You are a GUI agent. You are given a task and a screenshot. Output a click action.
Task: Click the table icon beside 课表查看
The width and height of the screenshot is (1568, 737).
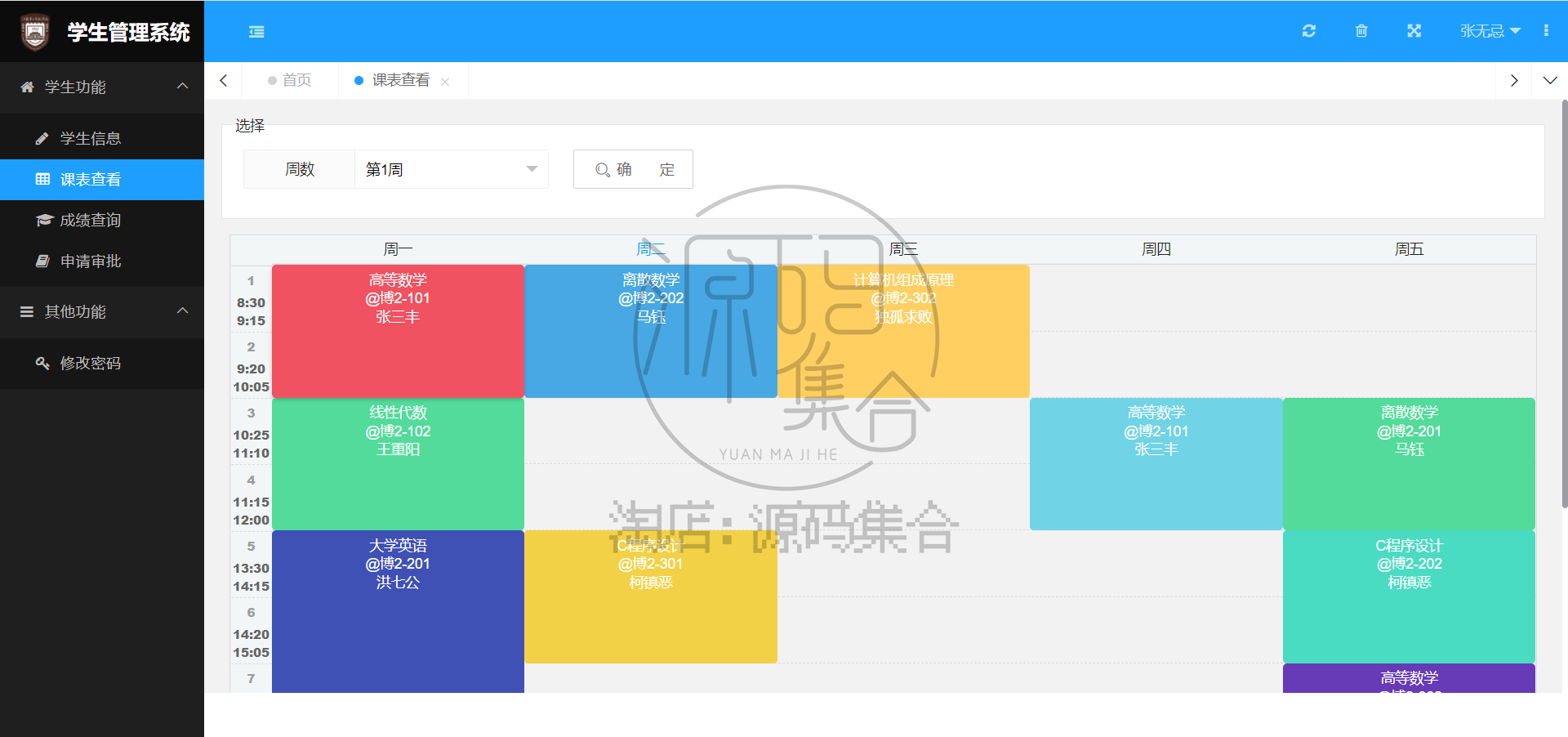pyautogui.click(x=42, y=179)
